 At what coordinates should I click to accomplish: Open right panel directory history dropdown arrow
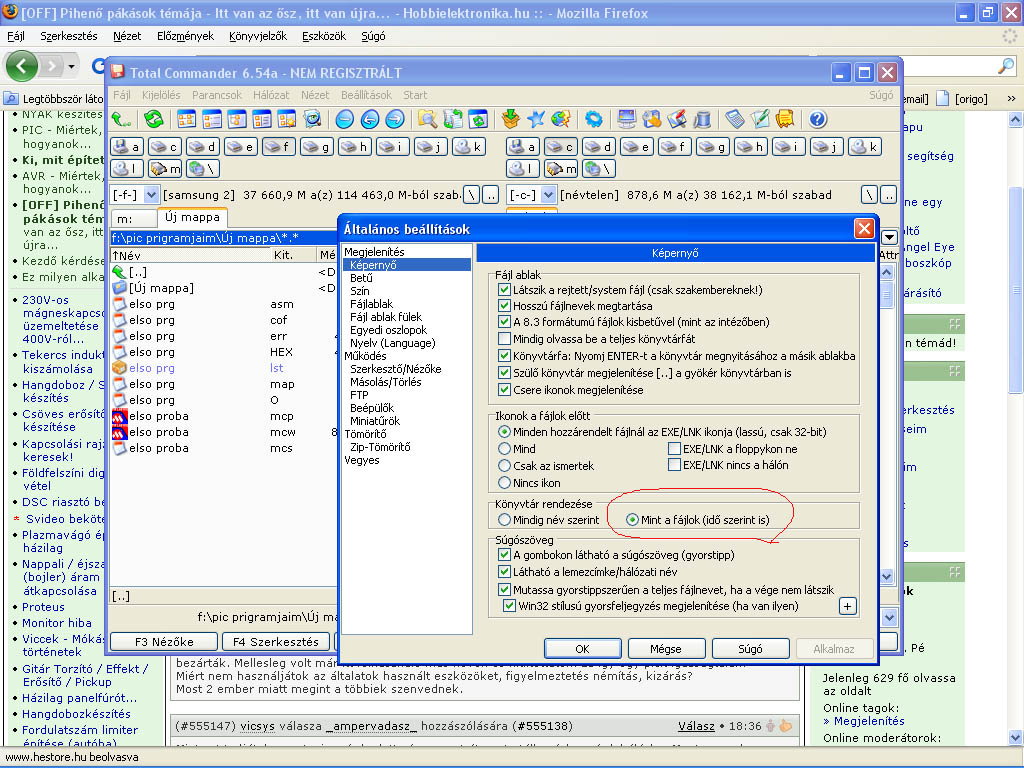click(x=889, y=237)
